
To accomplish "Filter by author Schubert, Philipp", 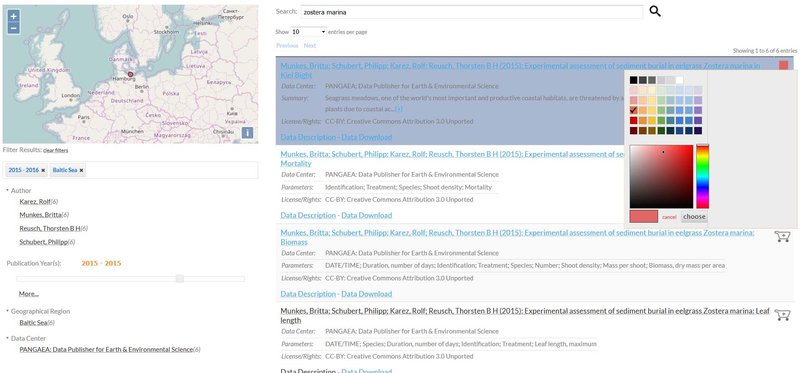I will click(x=43, y=242).
